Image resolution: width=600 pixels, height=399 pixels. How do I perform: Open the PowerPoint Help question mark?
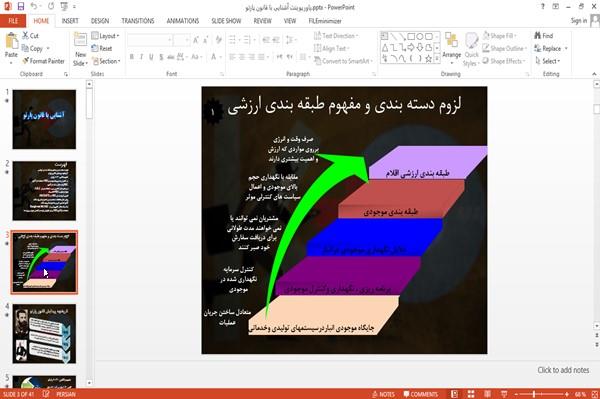542,7
